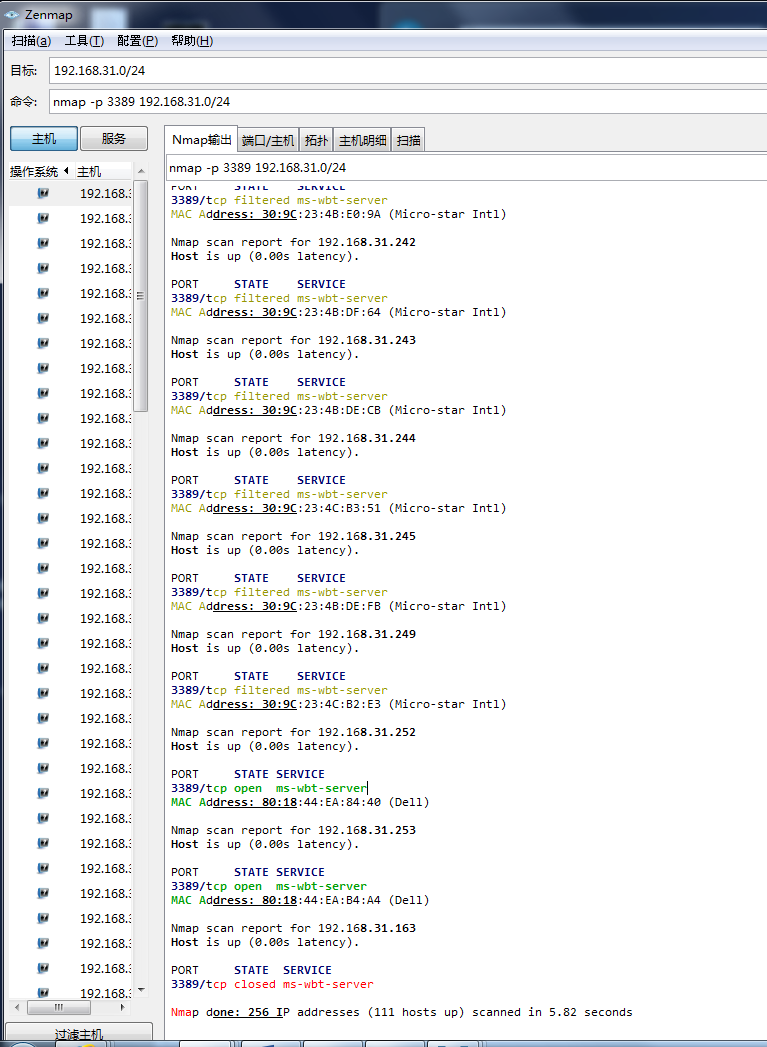
Task: Sort by the 主机 column header
Action: (102, 172)
